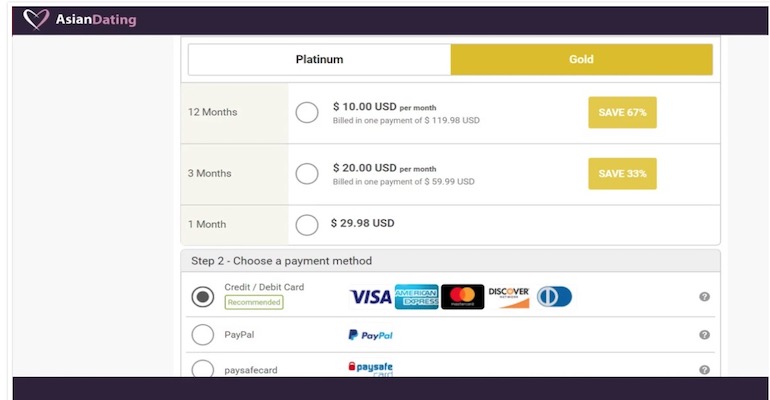Select the 12 Months plan radio button
The height and width of the screenshot is (400, 770).
(x=307, y=113)
